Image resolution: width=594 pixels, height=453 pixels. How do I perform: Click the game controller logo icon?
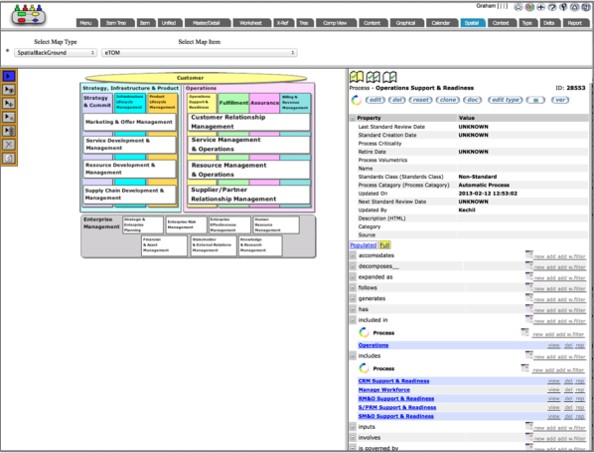(29, 16)
